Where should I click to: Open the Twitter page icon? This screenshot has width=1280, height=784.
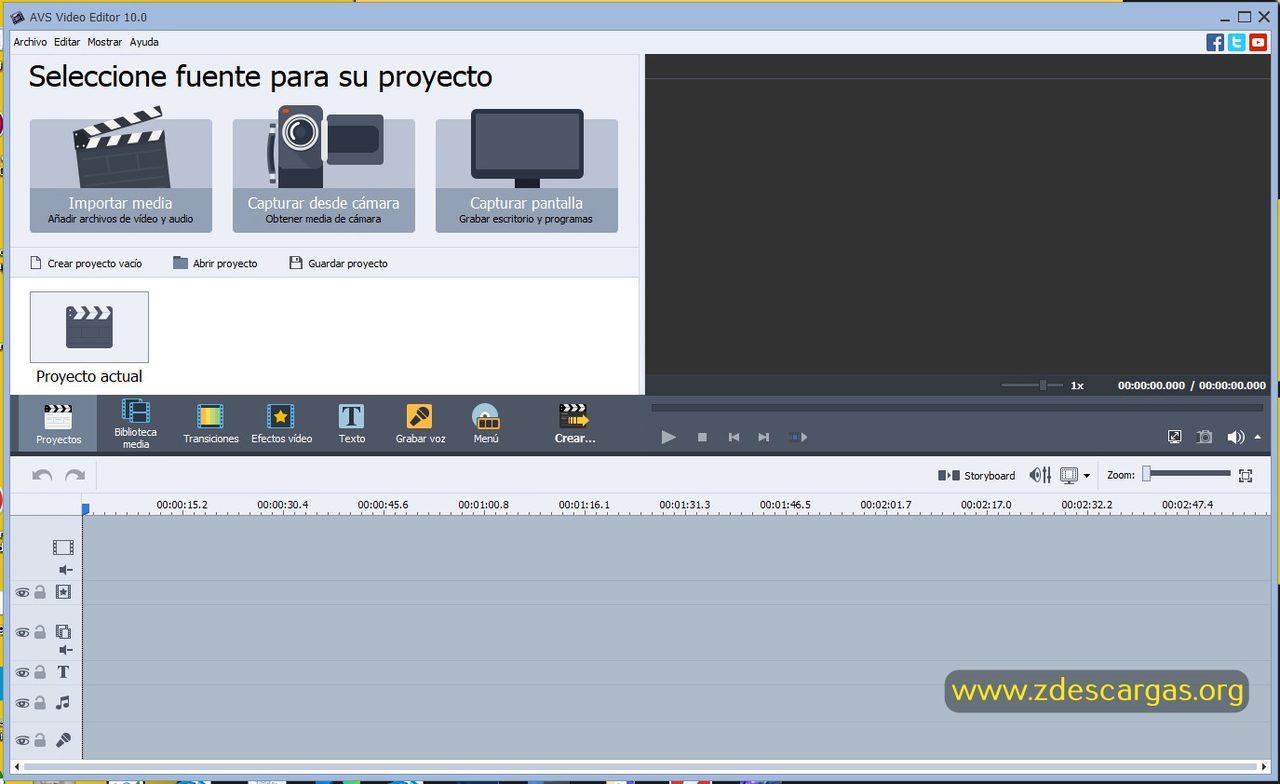[1237, 42]
